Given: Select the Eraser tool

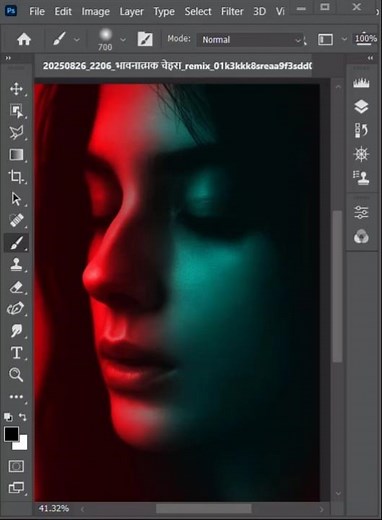Looking at the screenshot, I should pyautogui.click(x=16, y=287).
